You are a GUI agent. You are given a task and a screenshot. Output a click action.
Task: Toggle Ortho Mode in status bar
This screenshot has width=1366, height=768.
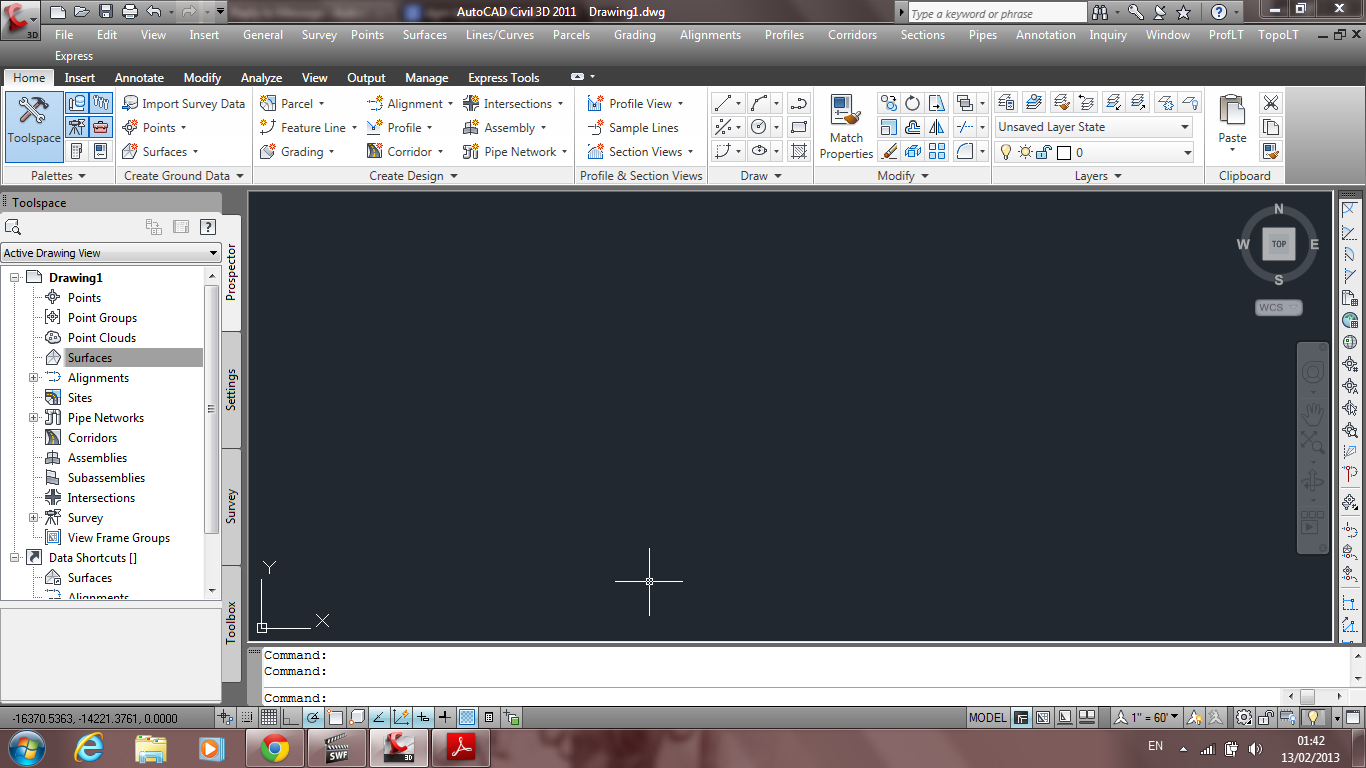coord(290,717)
